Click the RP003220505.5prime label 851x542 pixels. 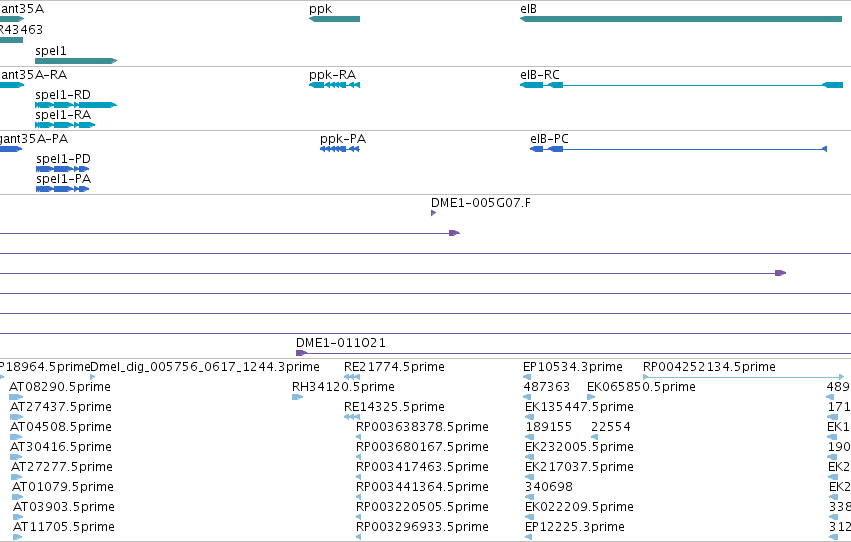tap(422, 507)
